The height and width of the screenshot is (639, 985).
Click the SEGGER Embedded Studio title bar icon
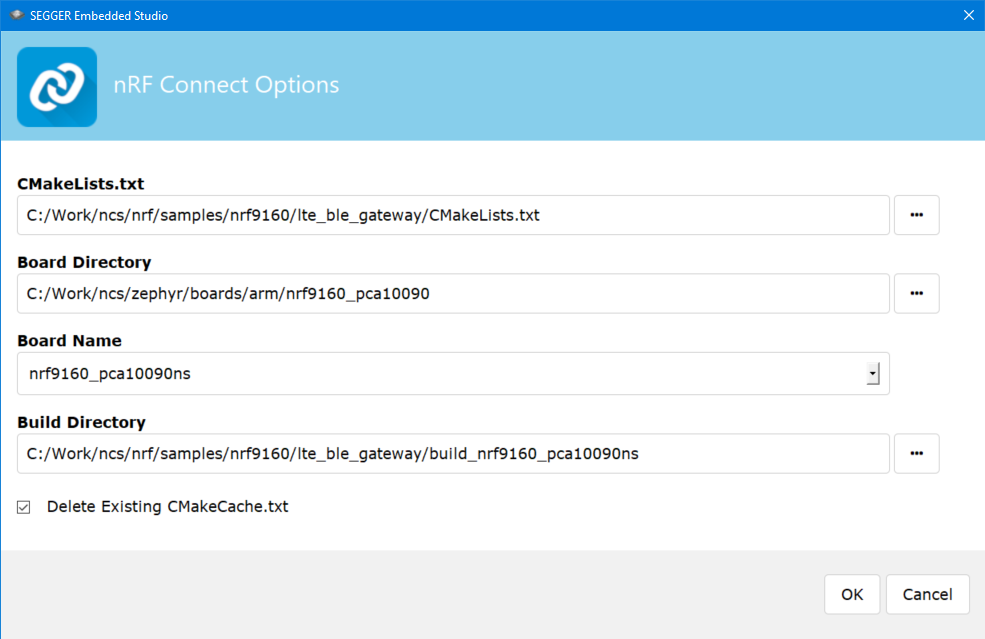pos(17,15)
